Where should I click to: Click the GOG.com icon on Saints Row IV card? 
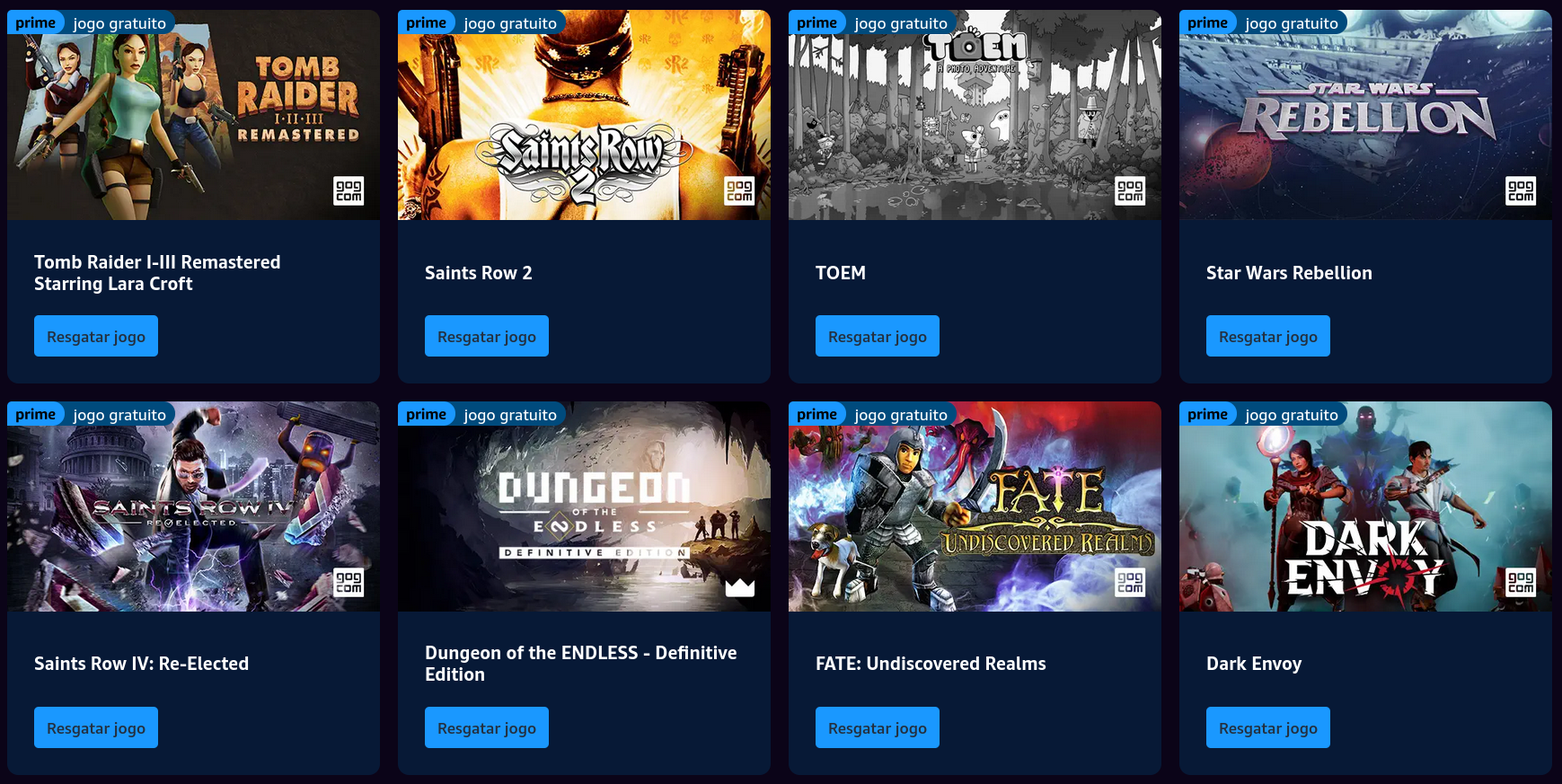pos(349,582)
